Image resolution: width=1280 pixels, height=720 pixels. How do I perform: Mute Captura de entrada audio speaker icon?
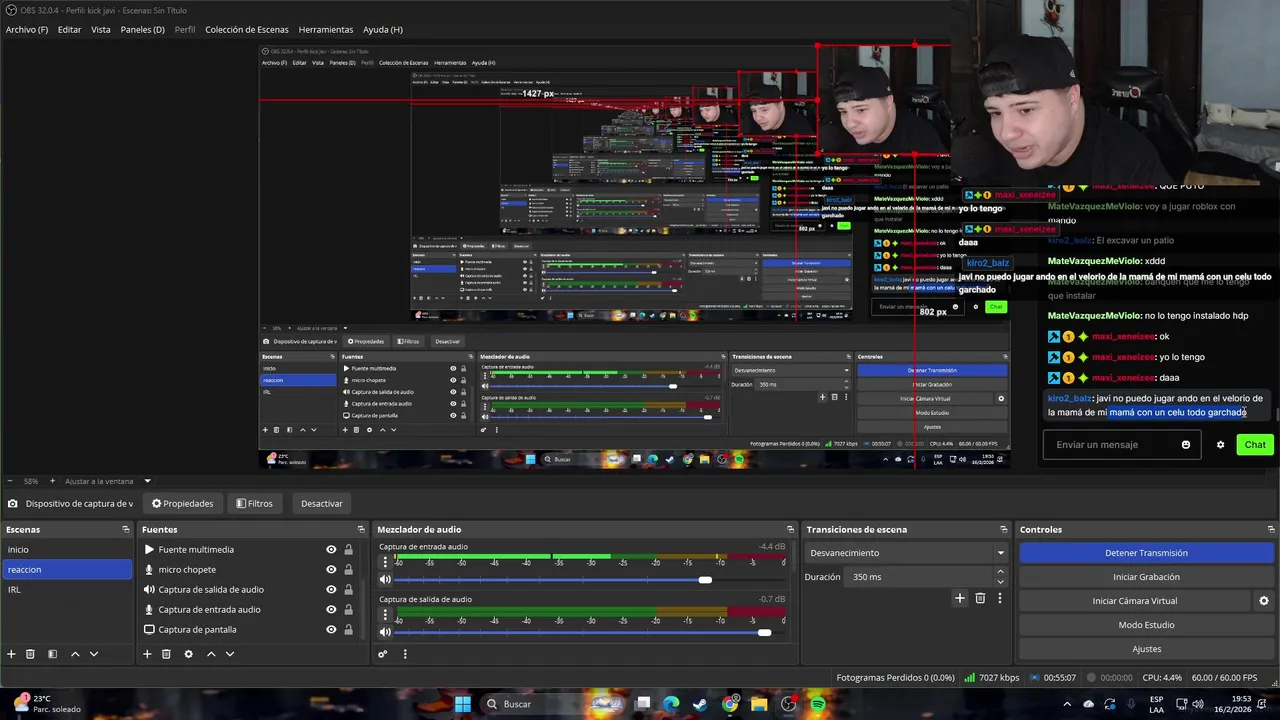[385, 580]
